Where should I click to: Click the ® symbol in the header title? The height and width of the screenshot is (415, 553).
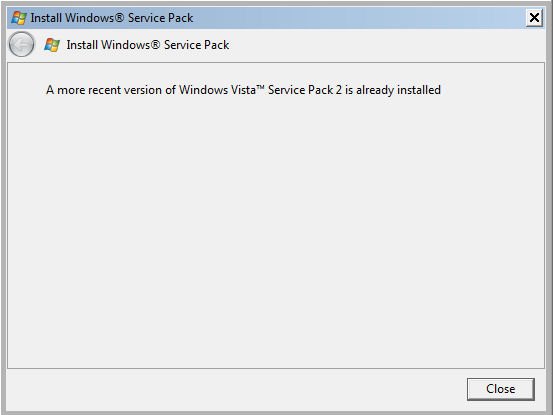[x=155, y=45]
